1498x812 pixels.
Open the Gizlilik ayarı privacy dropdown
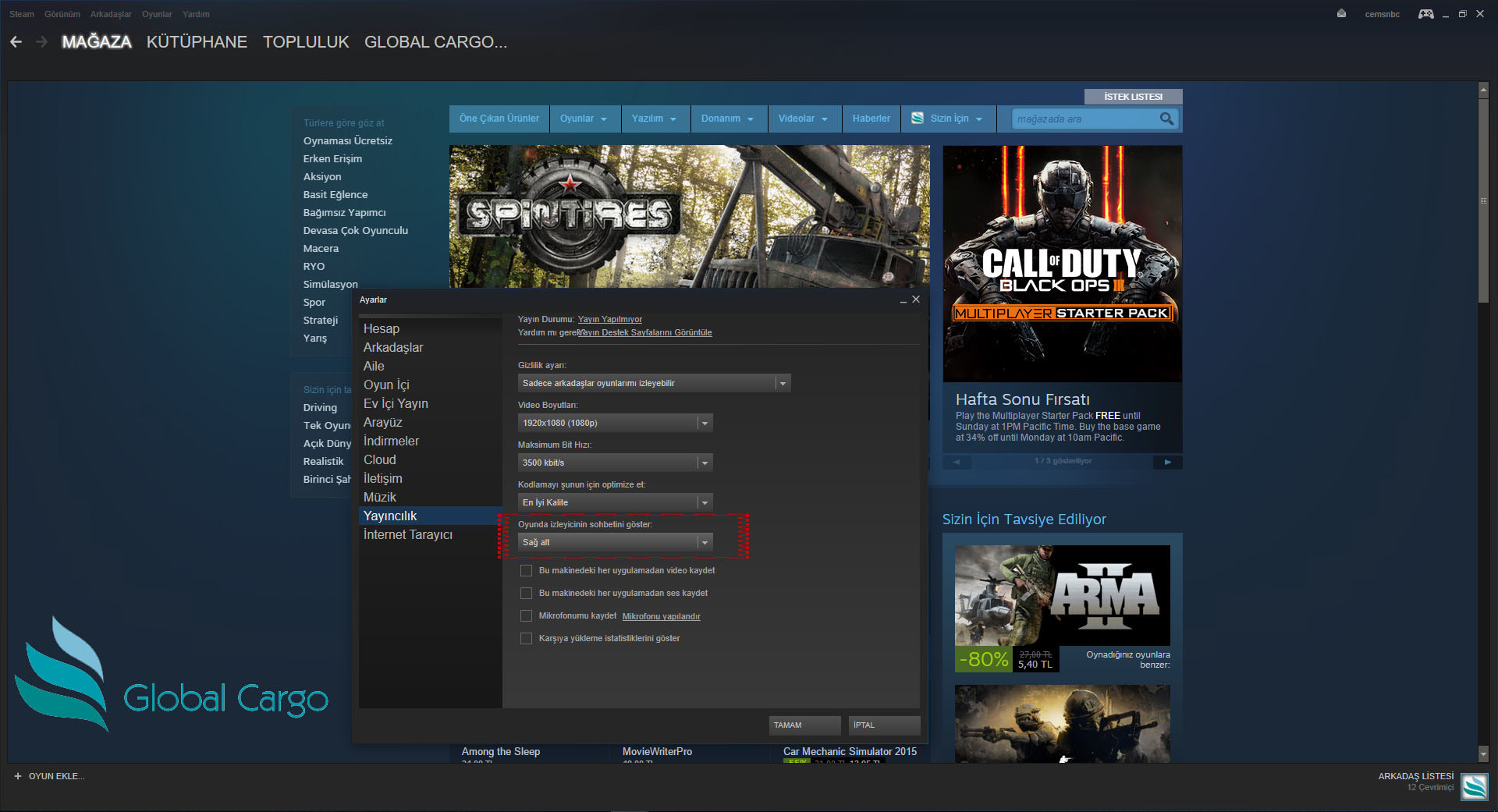pos(654,383)
